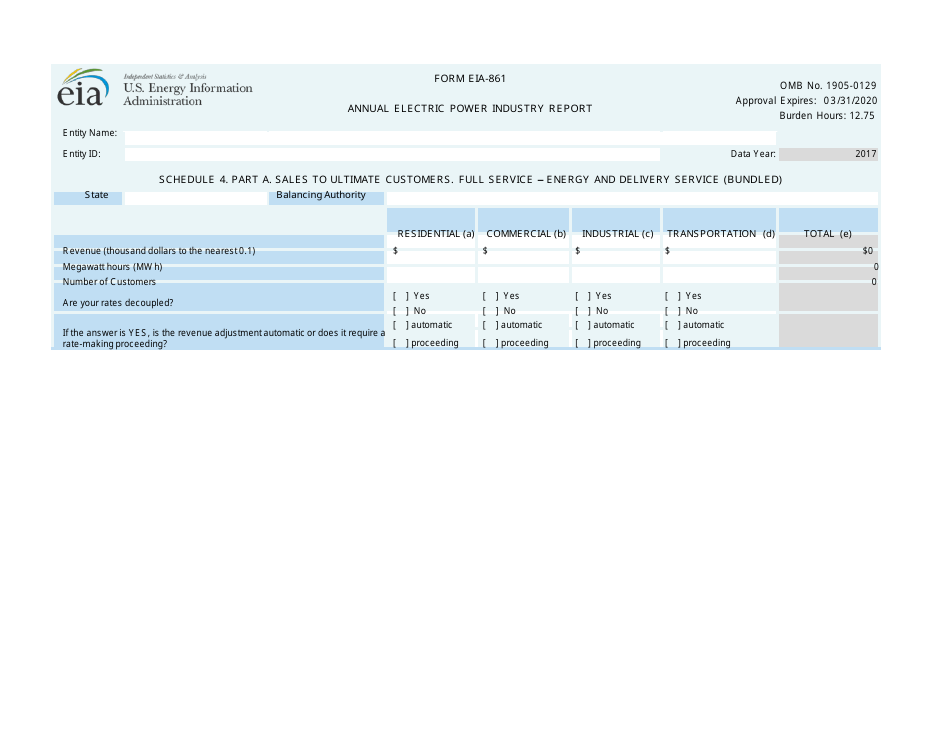This screenshot has width=950, height=734.
Task: Click the EIA logo in the header
Action: point(82,90)
